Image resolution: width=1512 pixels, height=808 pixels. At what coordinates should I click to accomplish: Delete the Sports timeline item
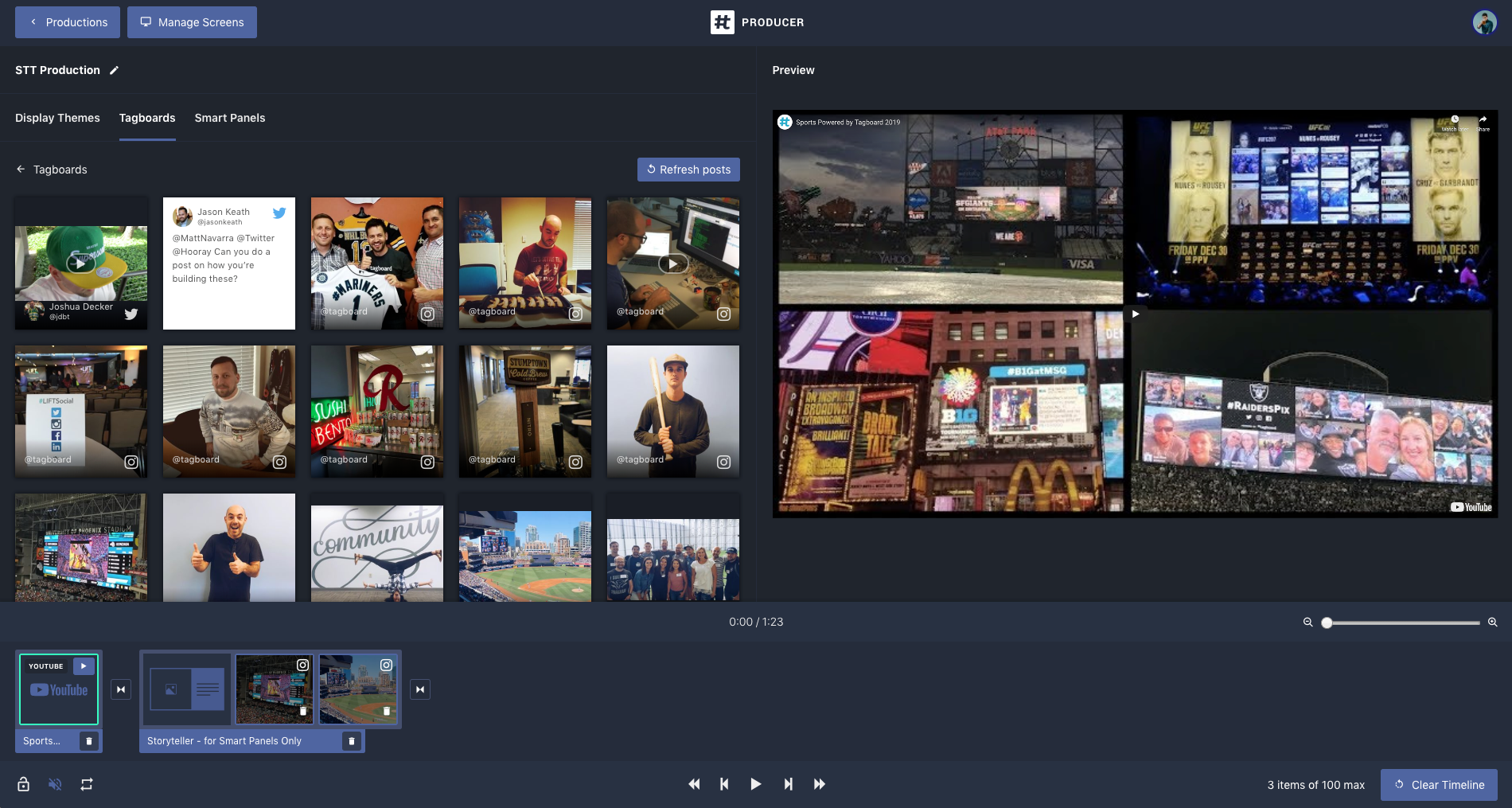click(x=89, y=741)
